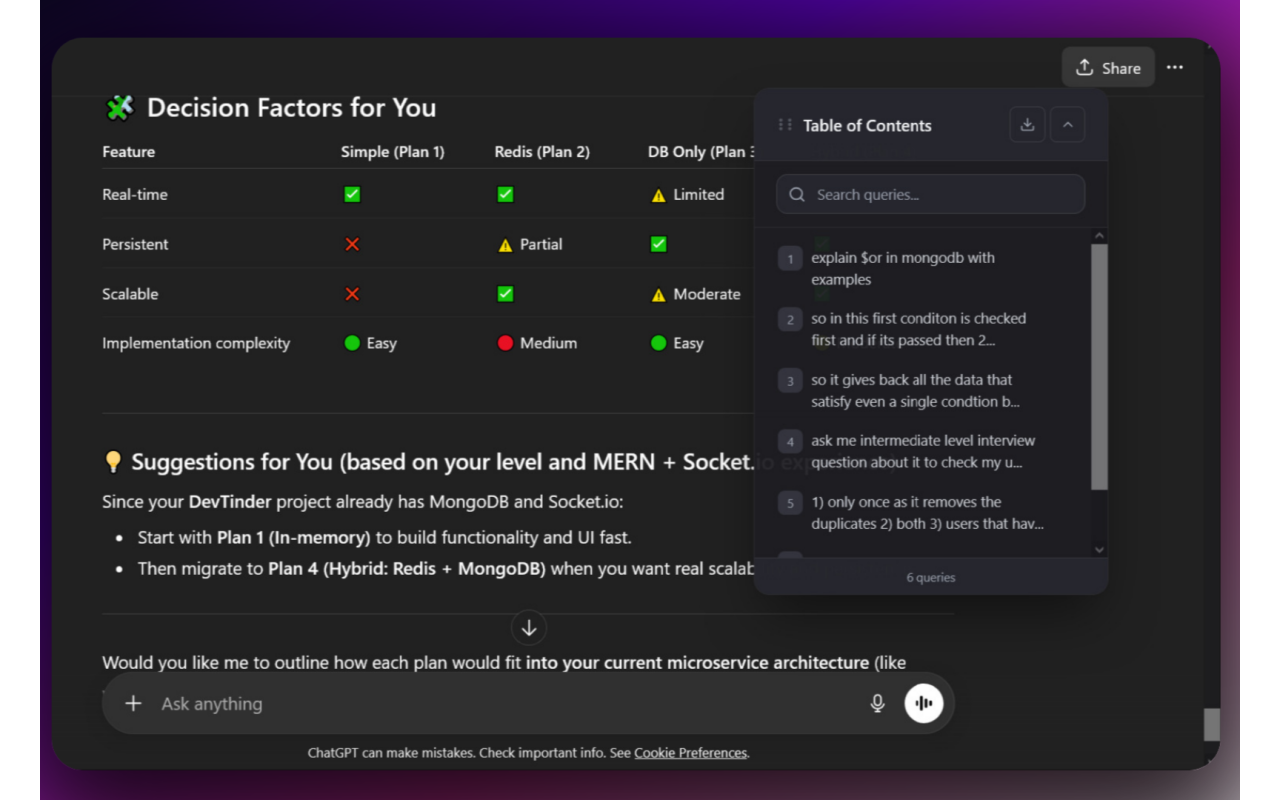
Task: Click the Share button
Action: [1108, 67]
